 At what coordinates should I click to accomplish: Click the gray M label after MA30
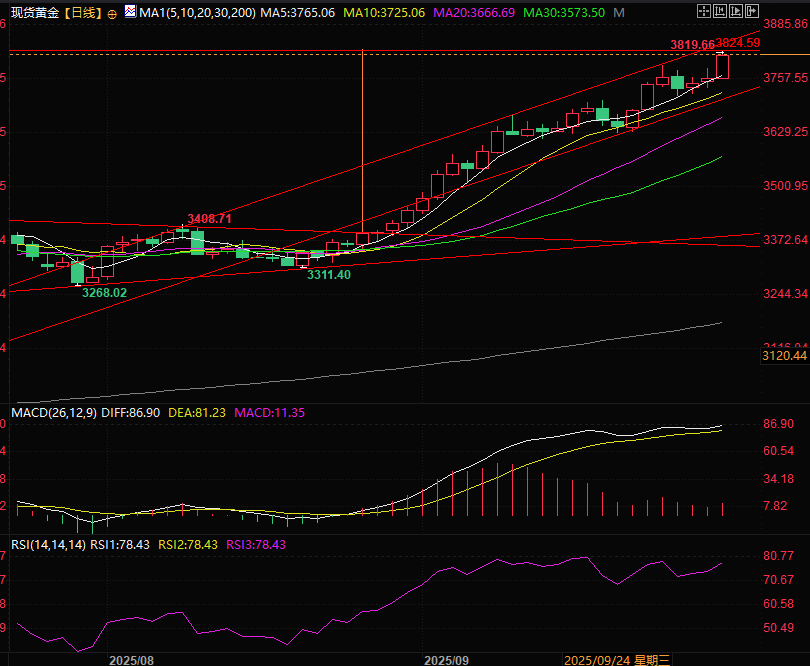pyautogui.click(x=619, y=13)
